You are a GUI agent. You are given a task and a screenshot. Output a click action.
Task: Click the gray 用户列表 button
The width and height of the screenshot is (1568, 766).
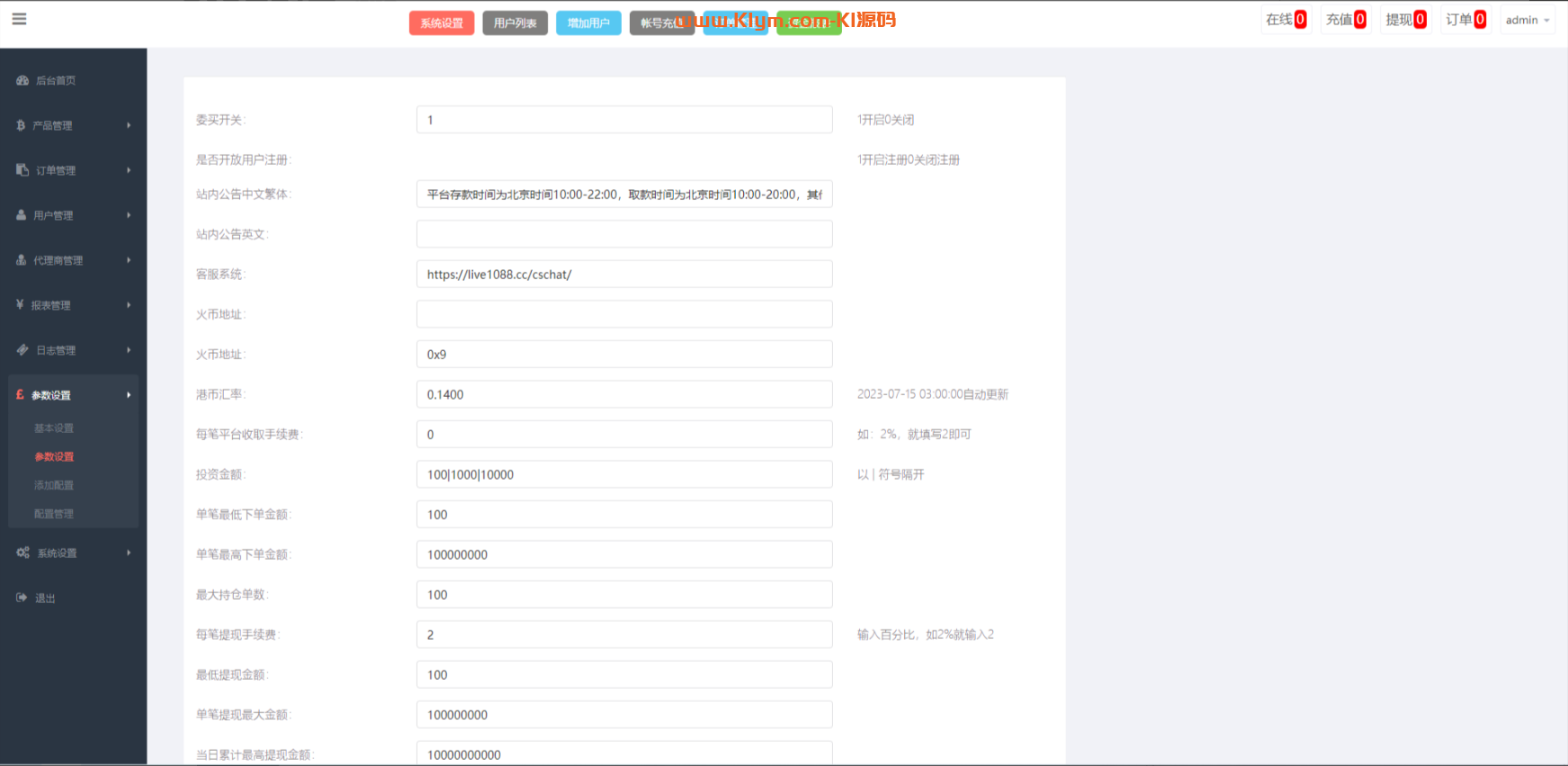515,23
